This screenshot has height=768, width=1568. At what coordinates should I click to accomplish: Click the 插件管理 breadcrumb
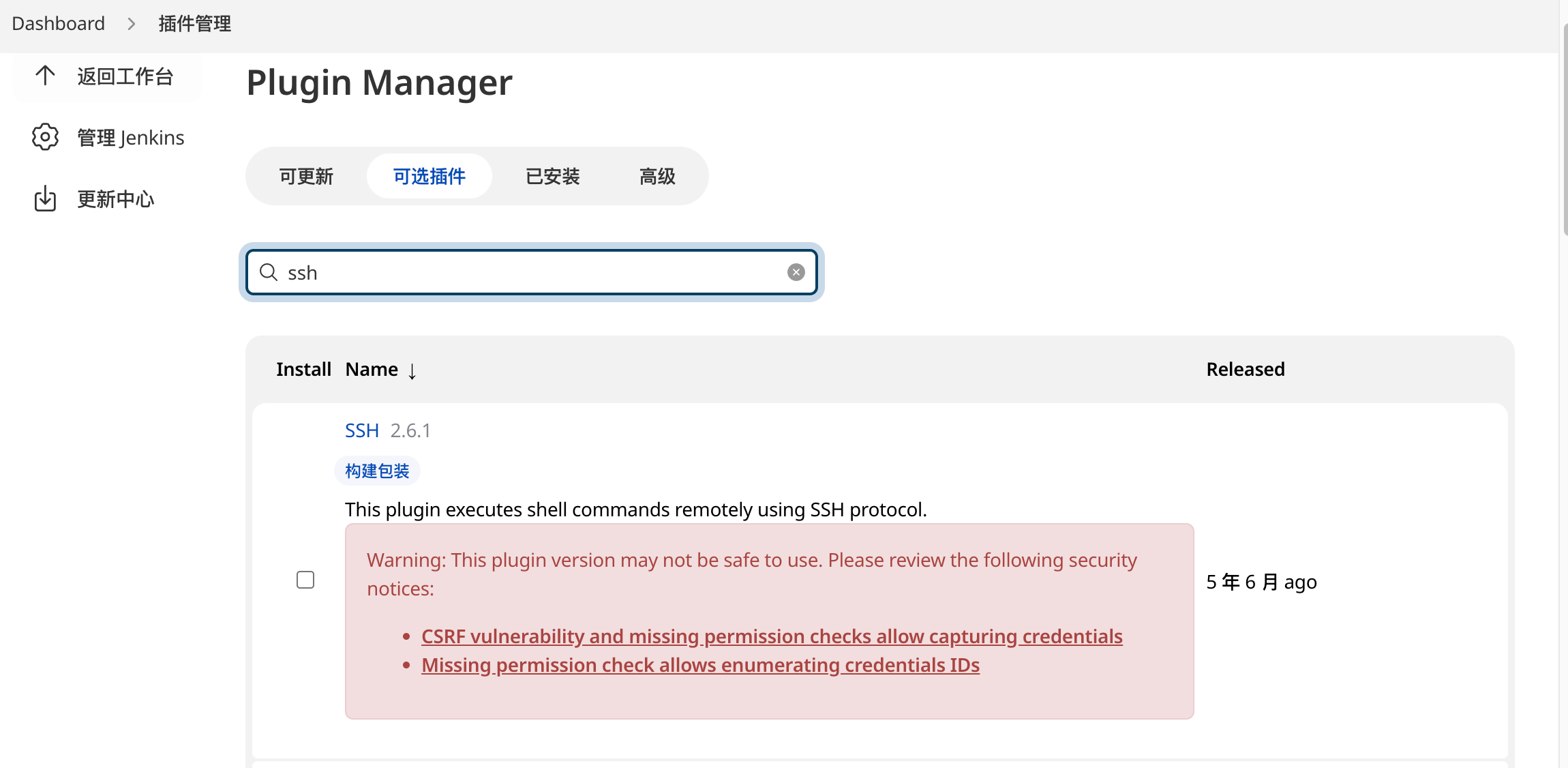pyautogui.click(x=194, y=24)
